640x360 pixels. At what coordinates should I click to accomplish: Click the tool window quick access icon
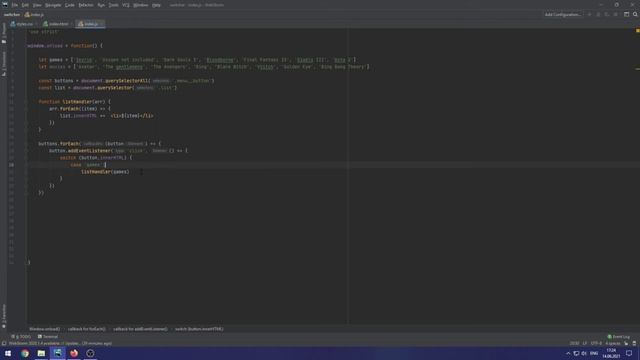(4, 344)
